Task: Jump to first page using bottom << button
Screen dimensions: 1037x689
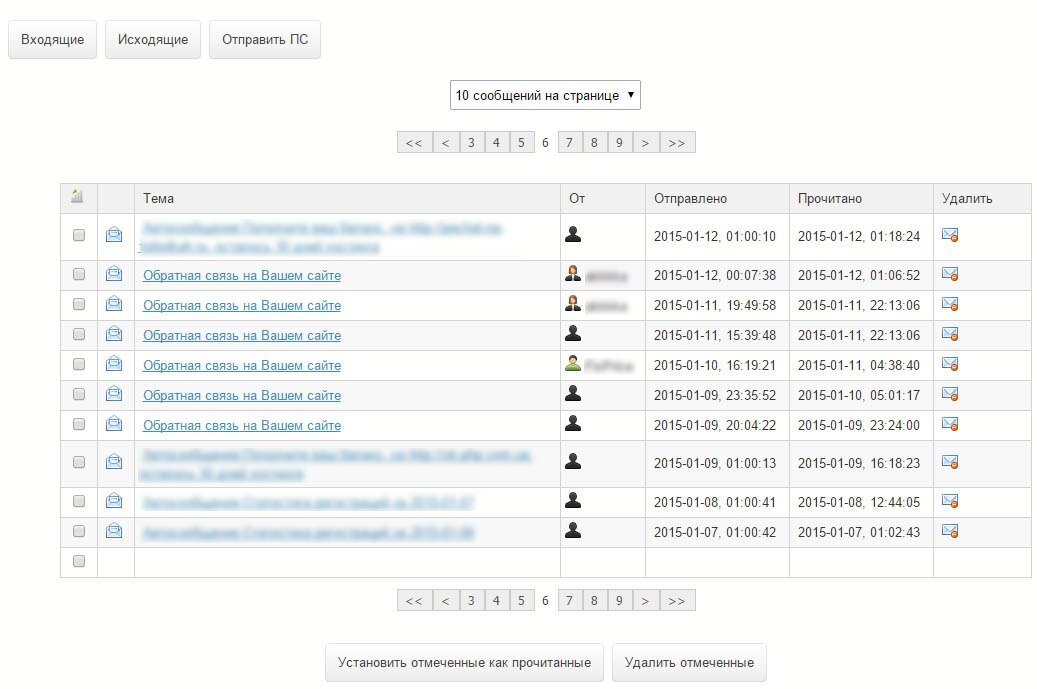Action: point(413,601)
